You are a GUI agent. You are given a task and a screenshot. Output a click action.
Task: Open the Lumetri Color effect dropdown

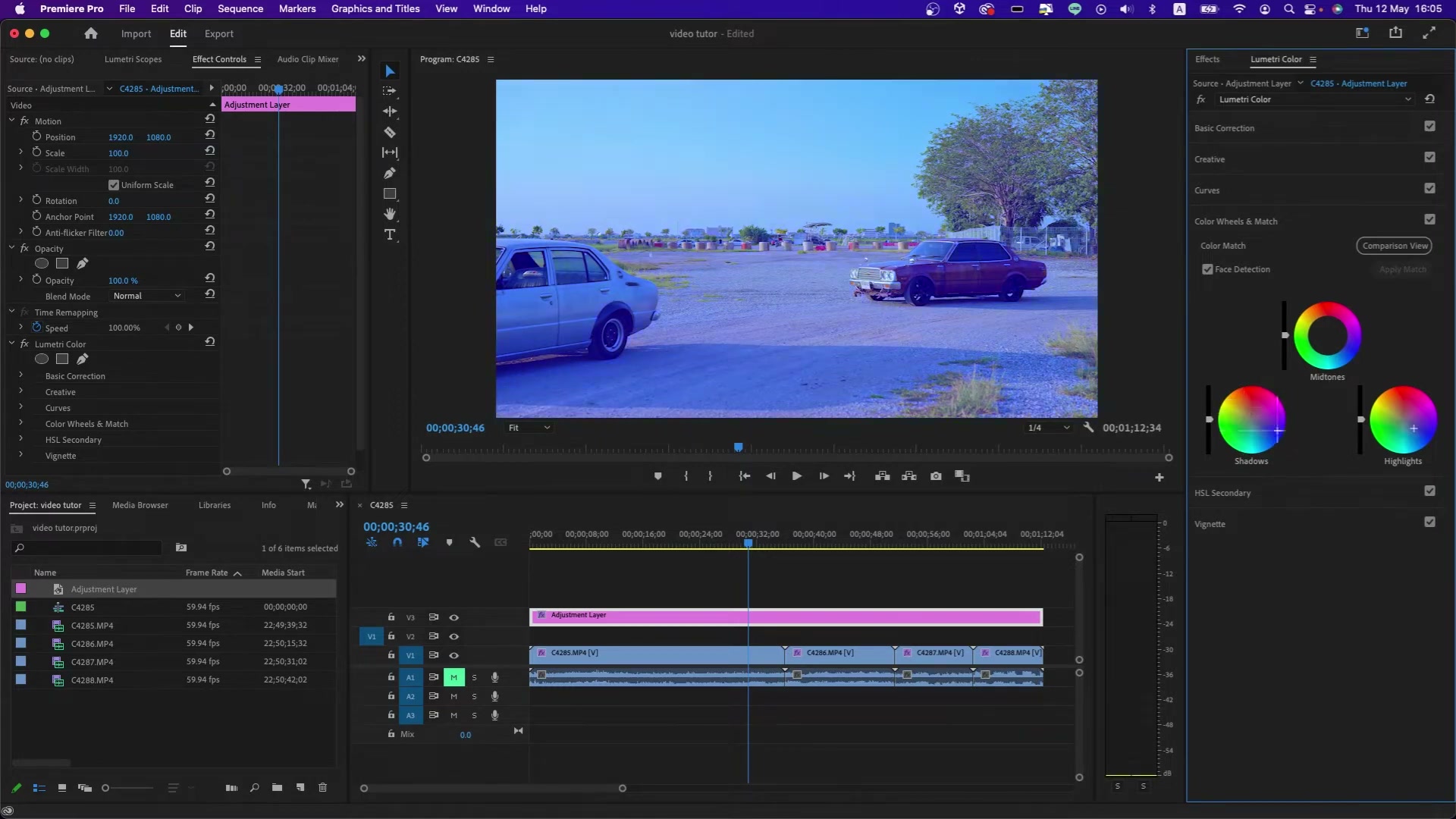point(1314,99)
